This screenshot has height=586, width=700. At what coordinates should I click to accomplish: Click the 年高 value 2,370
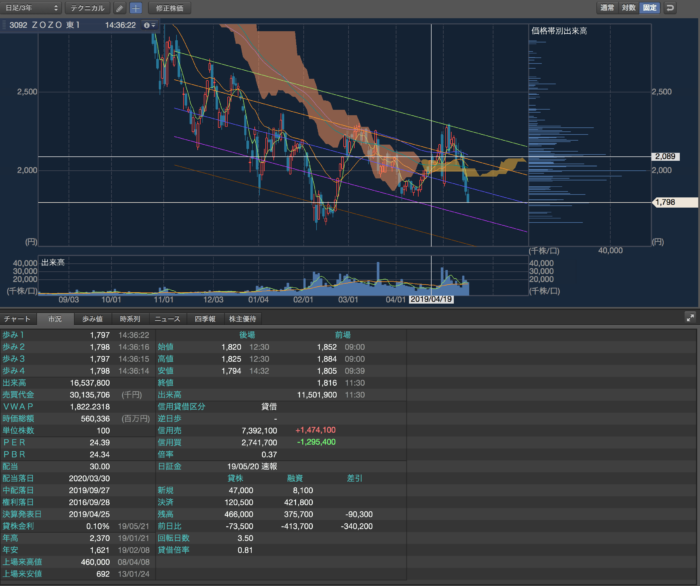(x=100, y=538)
